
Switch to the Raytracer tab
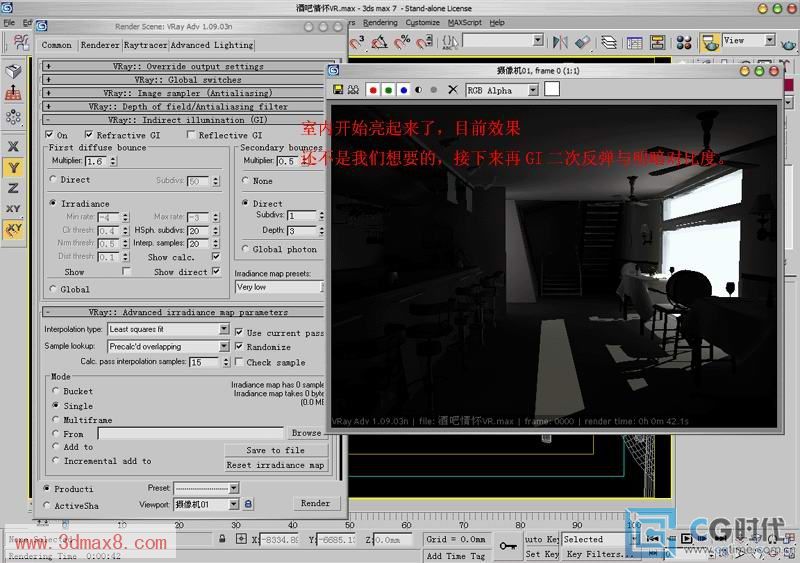click(x=145, y=45)
